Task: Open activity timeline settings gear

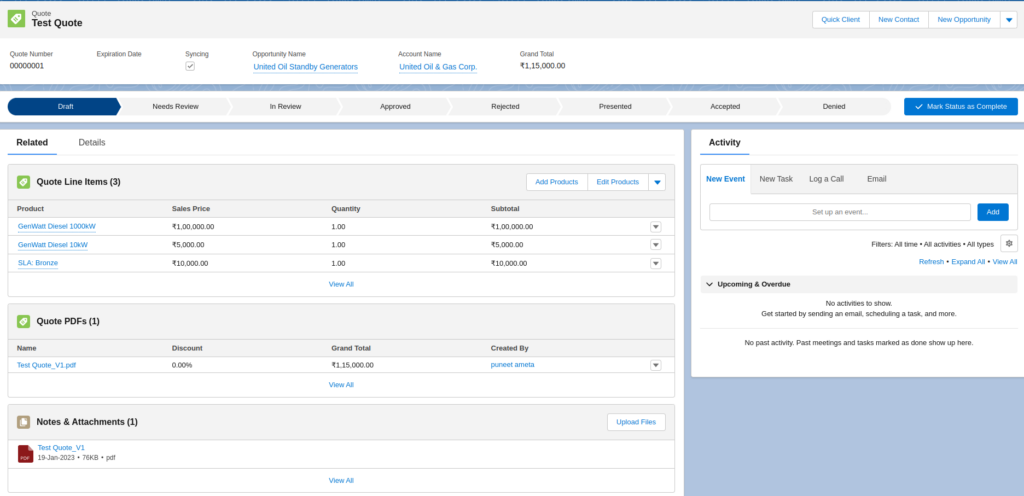Action: [x=1009, y=244]
